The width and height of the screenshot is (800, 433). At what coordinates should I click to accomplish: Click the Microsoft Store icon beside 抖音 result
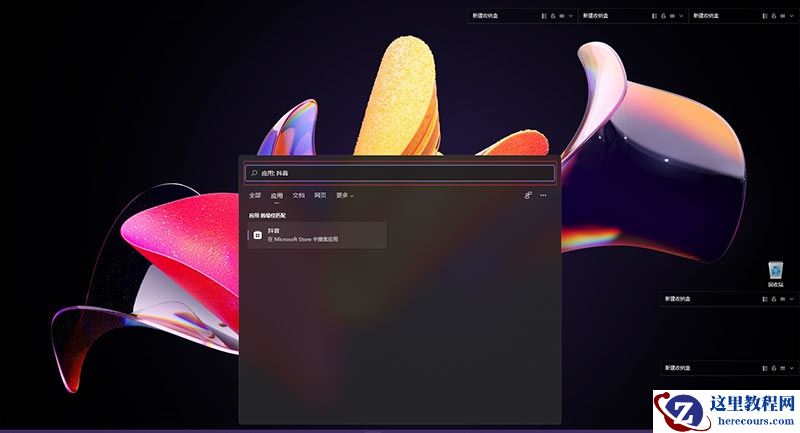[258, 235]
